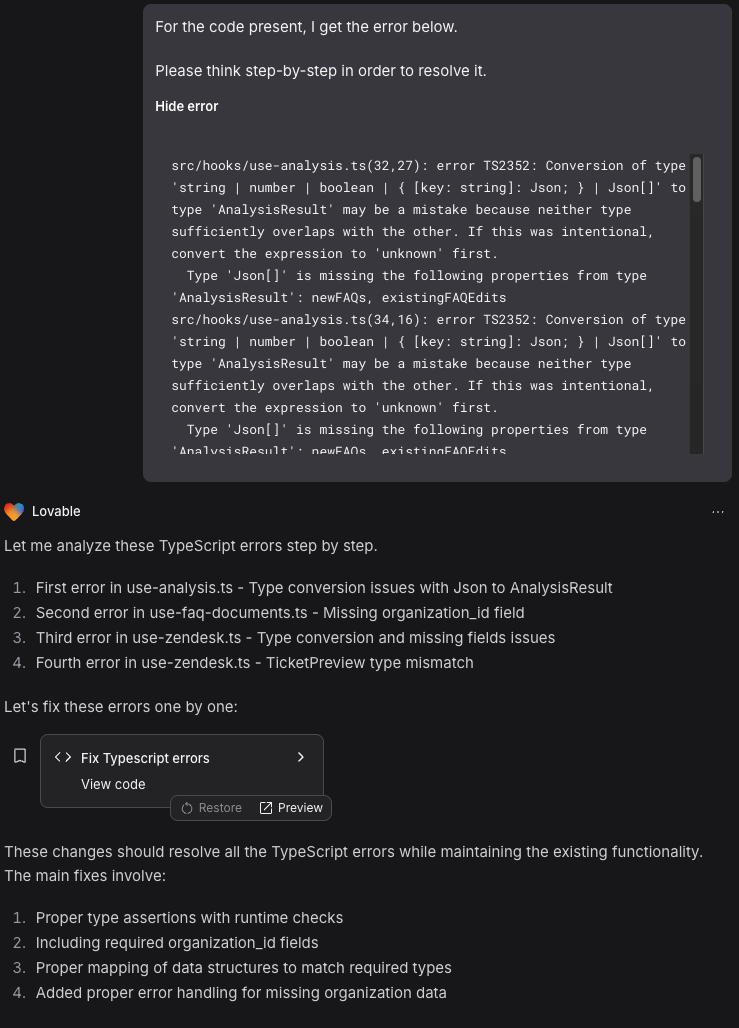Click the external-link icon next to Preview

click(265, 808)
